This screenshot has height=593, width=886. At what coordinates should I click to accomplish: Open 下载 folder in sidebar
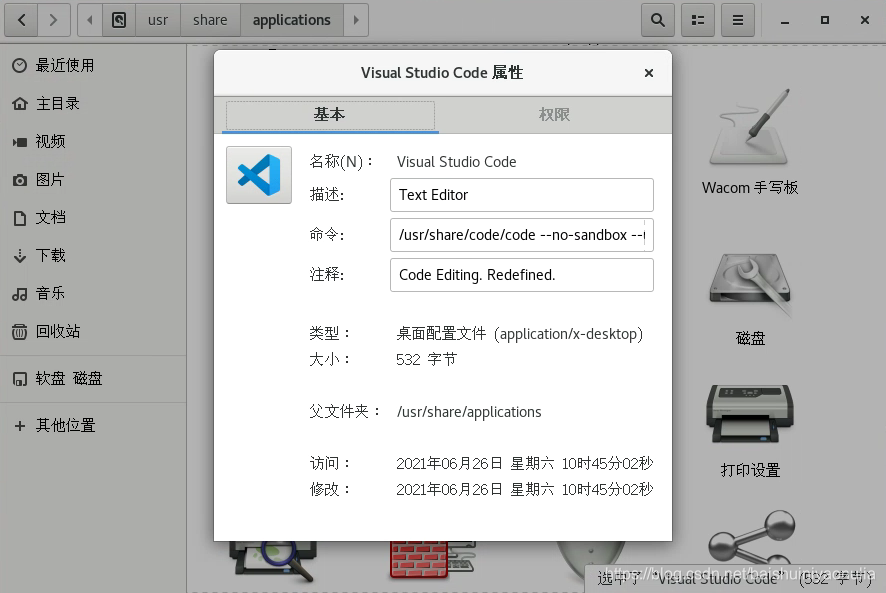pos(93,256)
